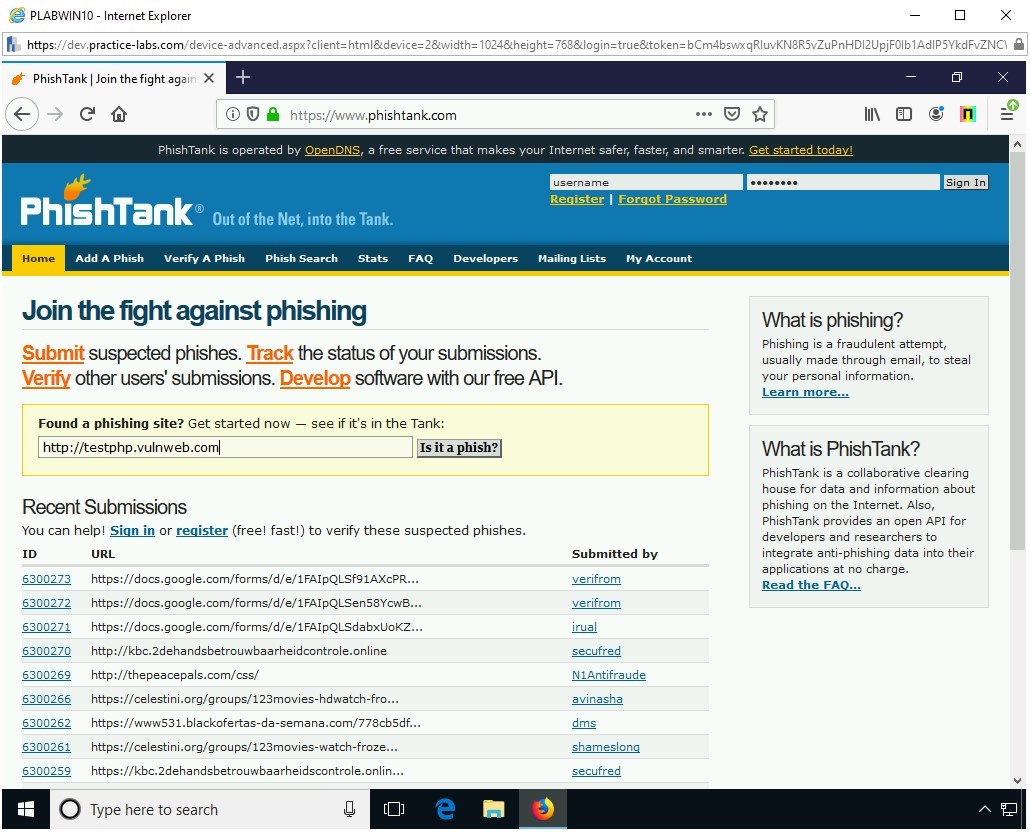The width and height of the screenshot is (1030, 833).
Task: Toggle the Firefox sidebar view
Action: pos(904,114)
